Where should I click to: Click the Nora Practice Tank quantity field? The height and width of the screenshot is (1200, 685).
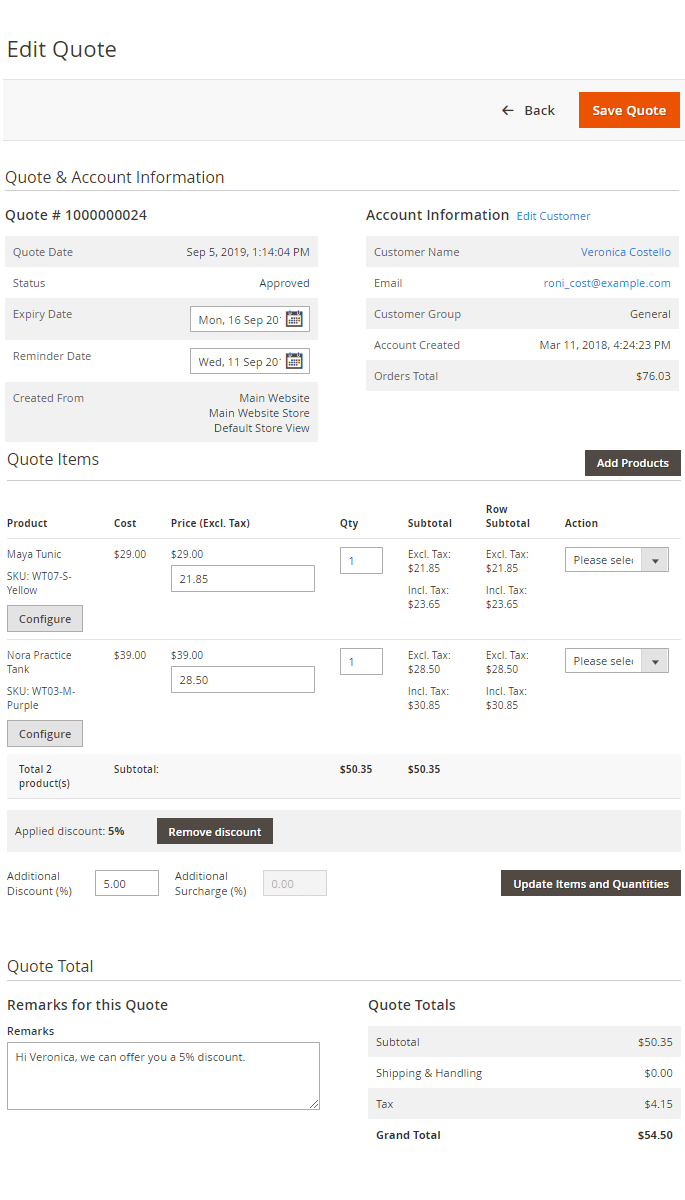361,661
